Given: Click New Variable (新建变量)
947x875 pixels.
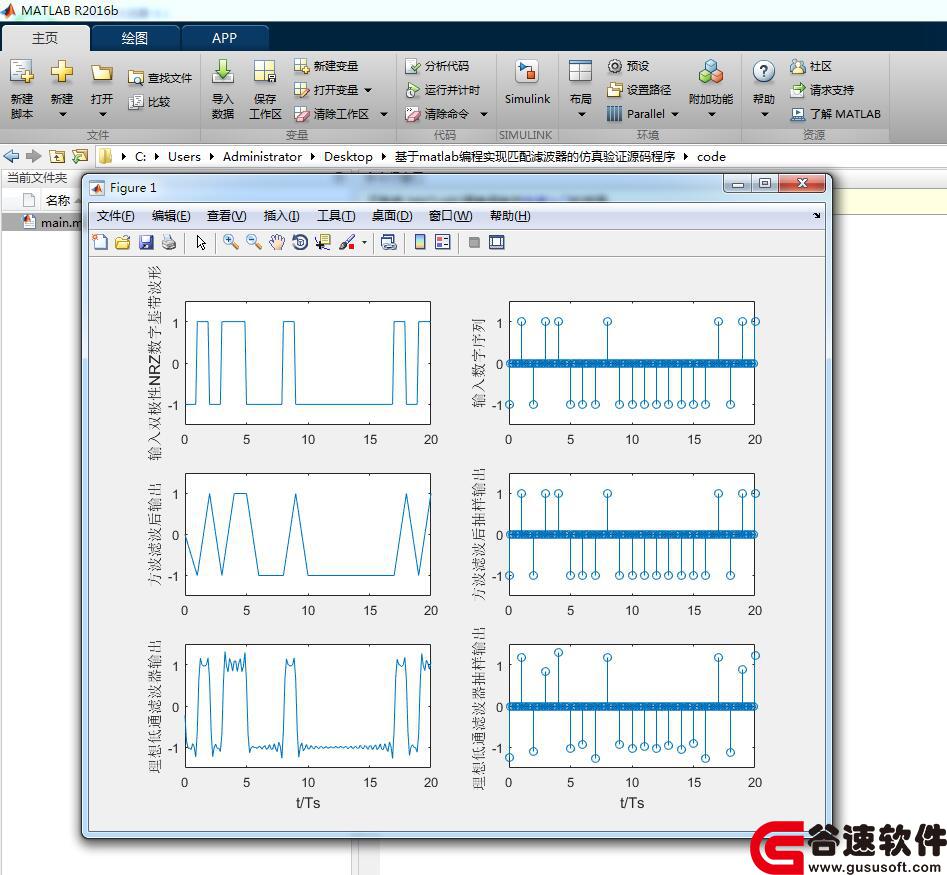Looking at the screenshot, I should pyautogui.click(x=327, y=66).
